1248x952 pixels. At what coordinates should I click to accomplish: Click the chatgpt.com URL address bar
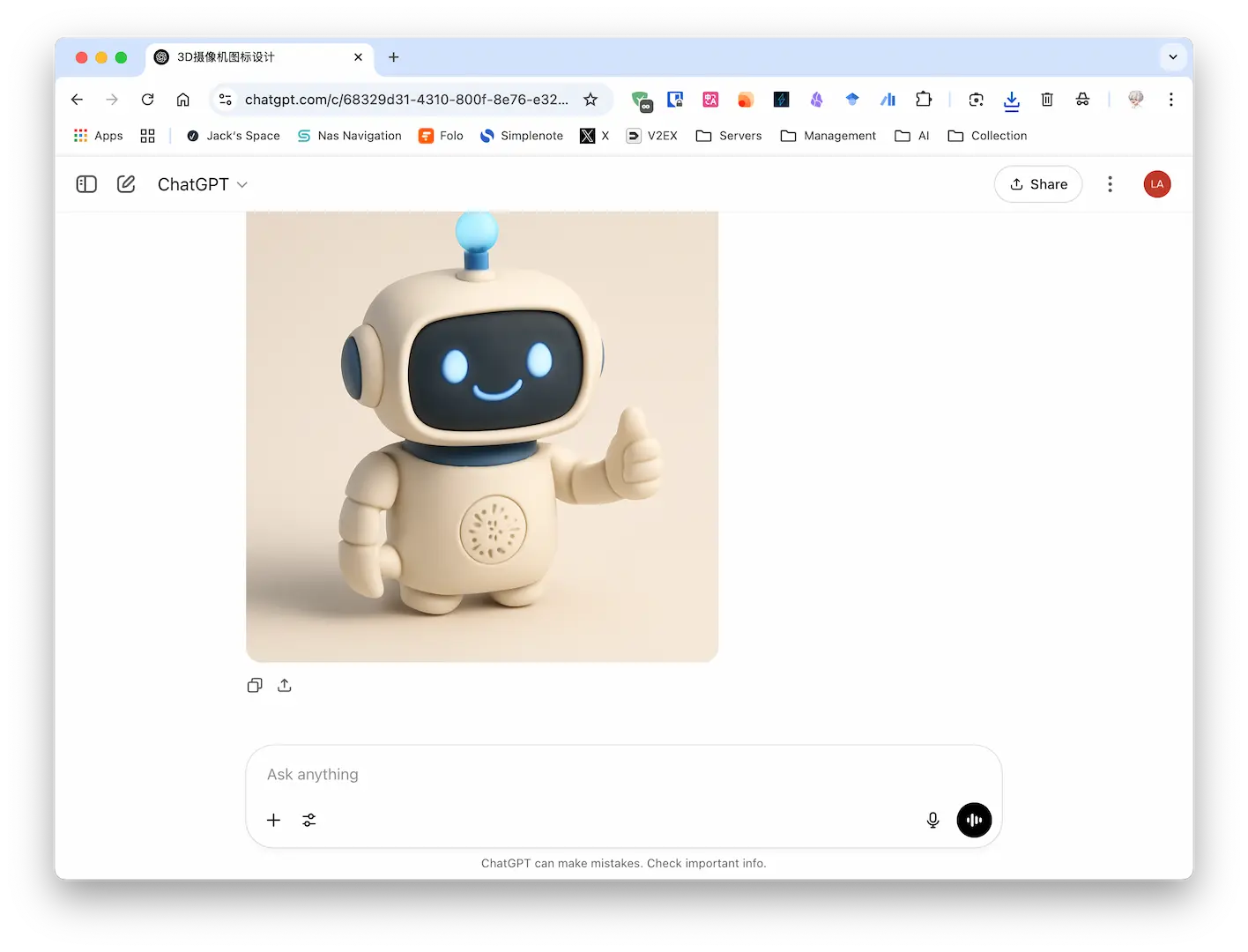click(x=406, y=100)
